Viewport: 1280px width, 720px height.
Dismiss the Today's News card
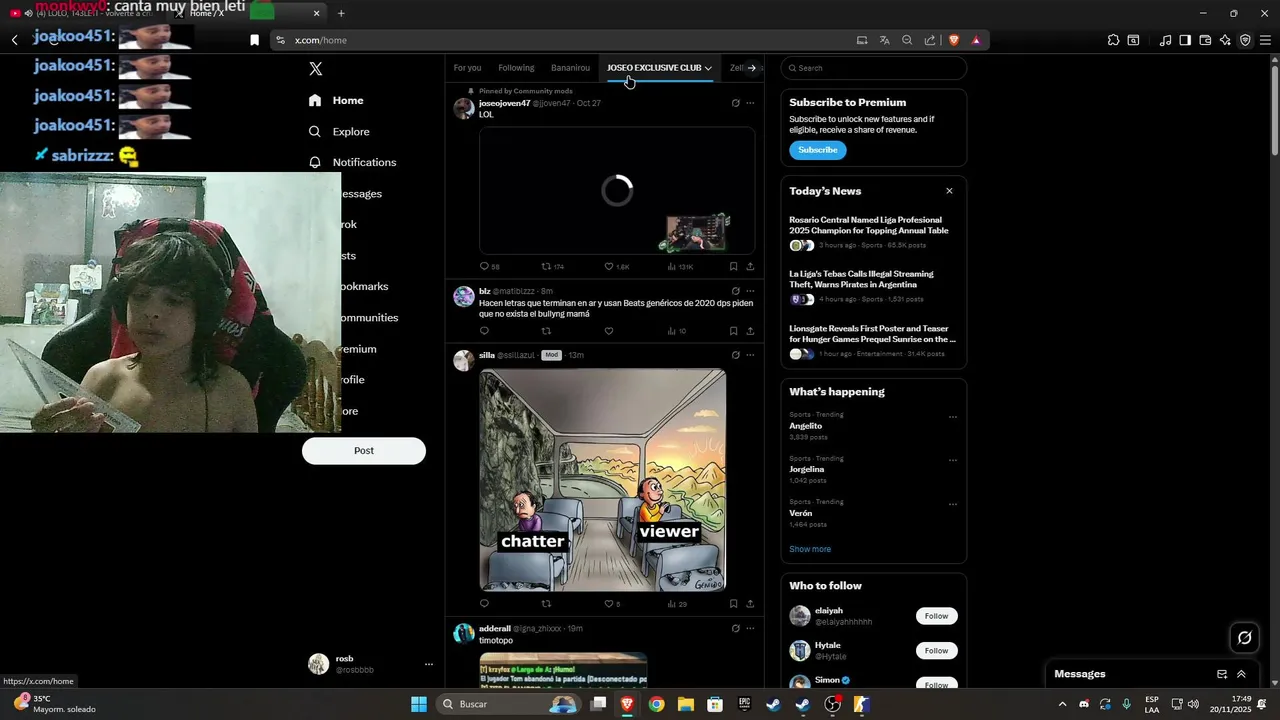pos(949,191)
